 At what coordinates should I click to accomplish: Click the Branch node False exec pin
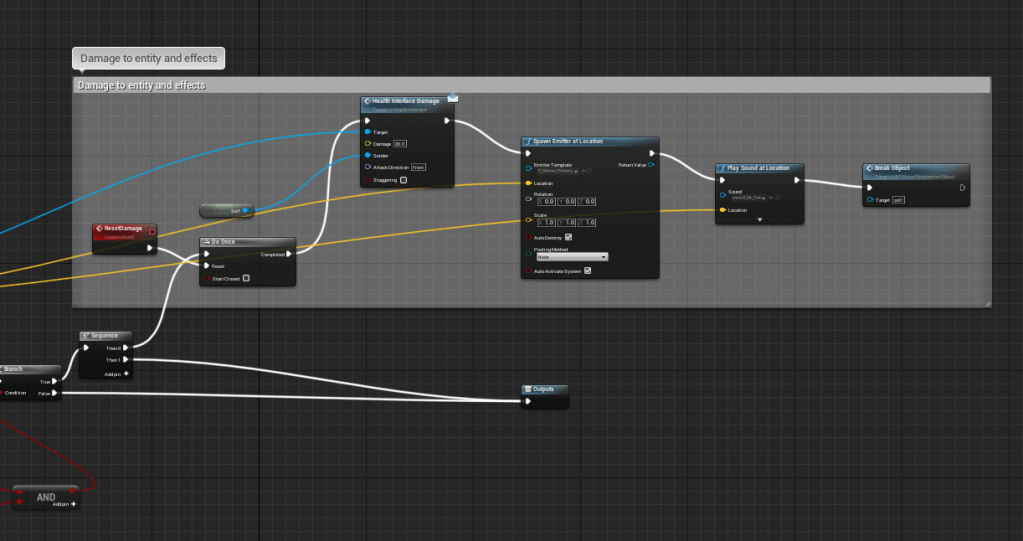point(56,394)
